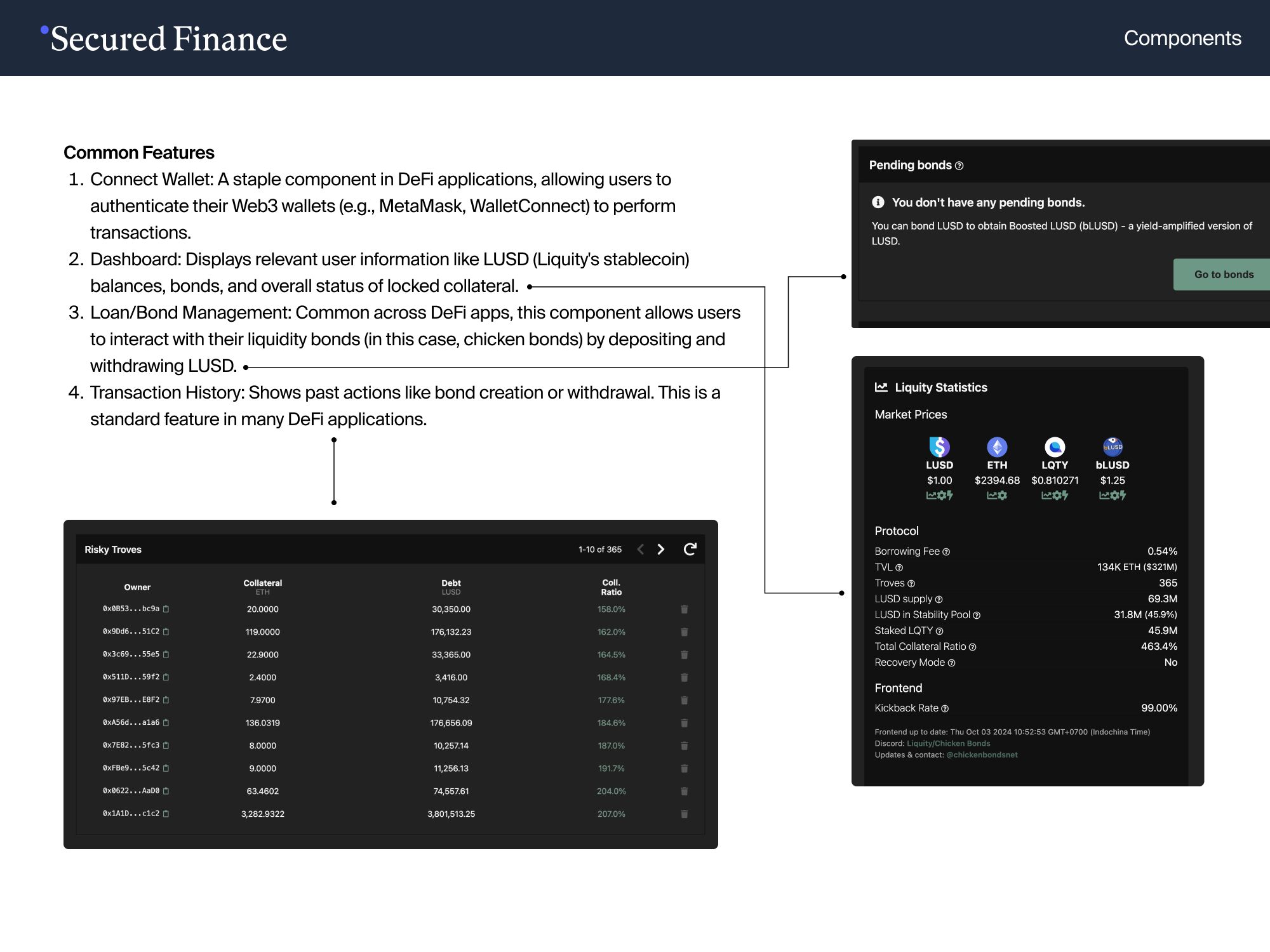Image resolution: width=1270 pixels, height=952 pixels.
Task: Open help for Total Collateral Ratio
Action: pos(973,647)
